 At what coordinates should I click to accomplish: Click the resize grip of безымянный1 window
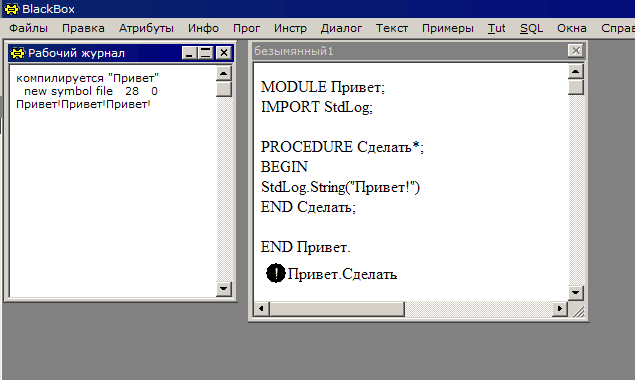coord(577,310)
